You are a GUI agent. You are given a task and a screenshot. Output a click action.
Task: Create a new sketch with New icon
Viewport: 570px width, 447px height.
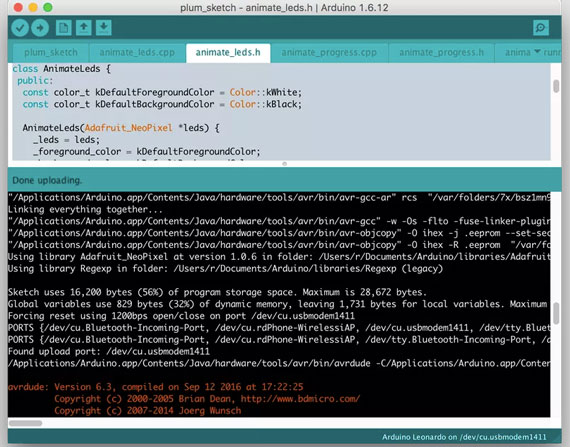coord(64,28)
